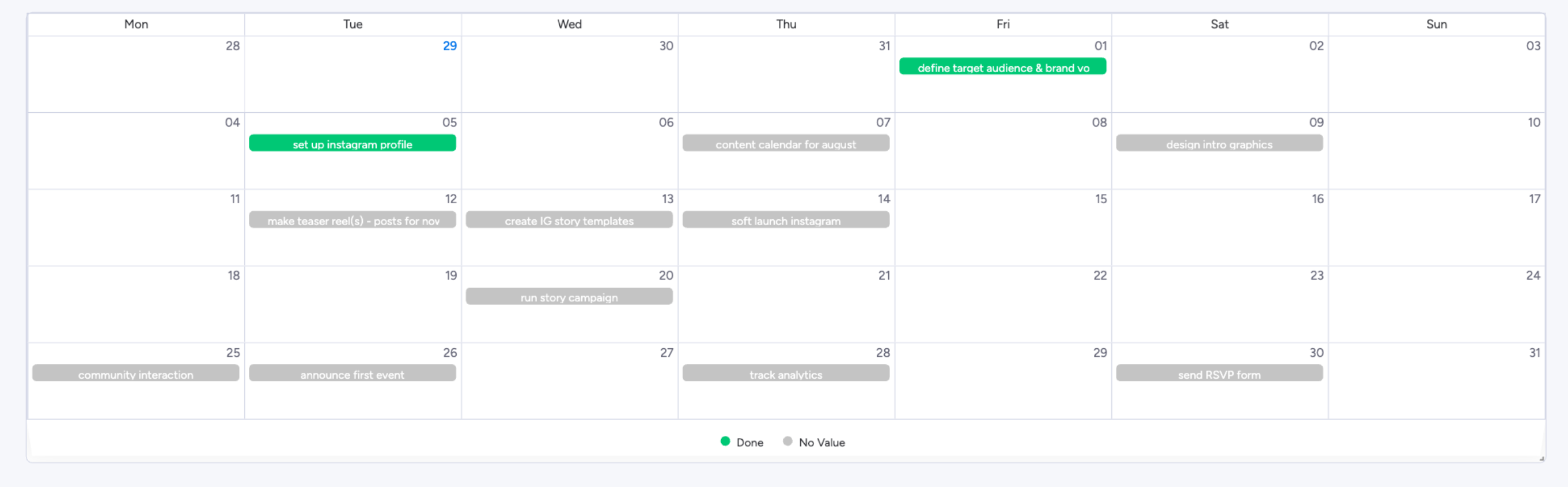
Task: Click the 'set up instagram profile' event
Action: (352, 143)
